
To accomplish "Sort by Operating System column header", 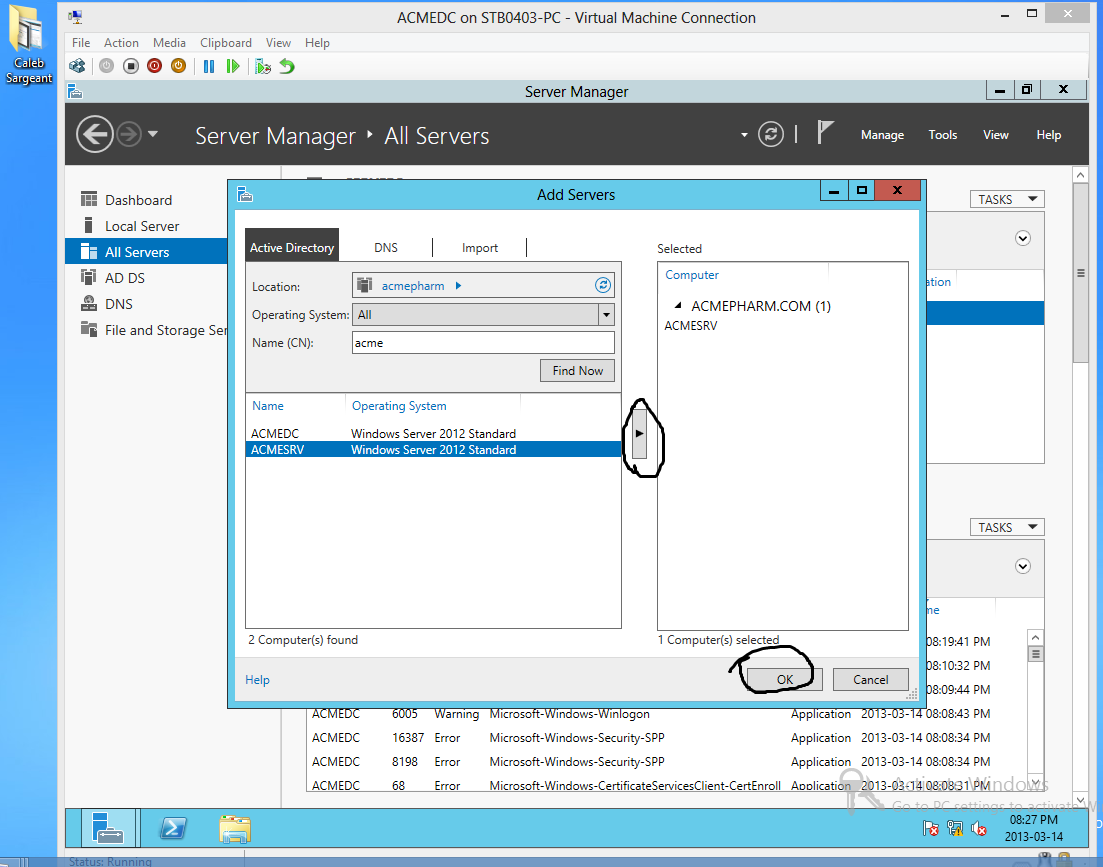I will pos(399,406).
